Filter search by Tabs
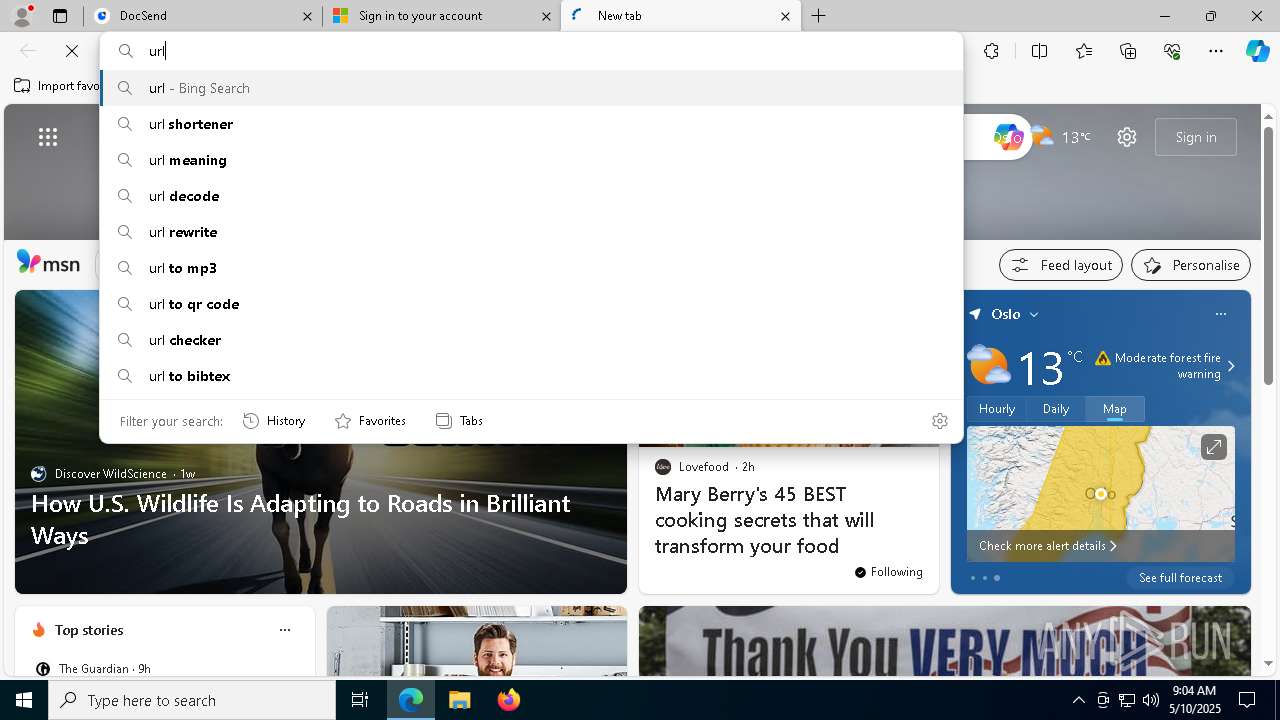This screenshot has height=720, width=1280. [459, 421]
